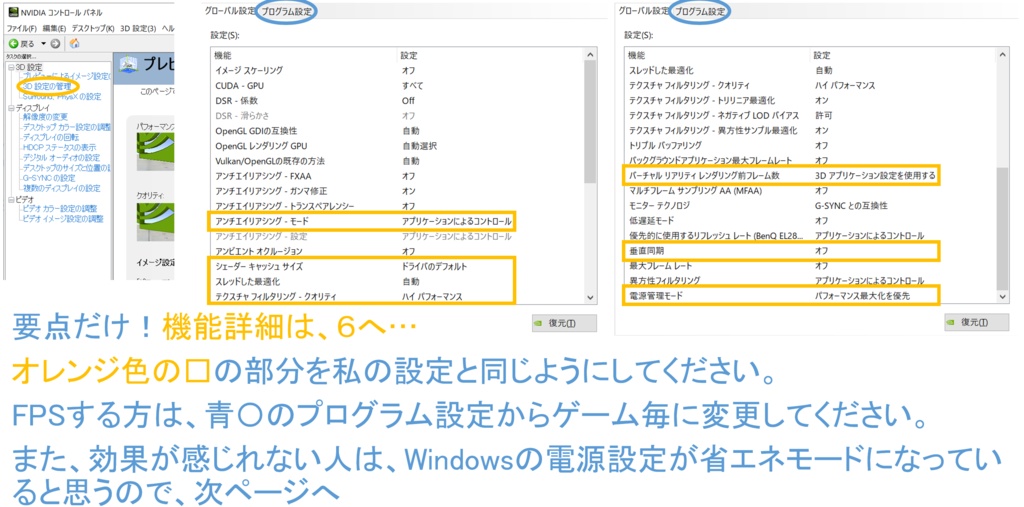Select the イメージ スケーリング setting row
Viewport: 1024px width, 507px height.
(x=397, y=70)
